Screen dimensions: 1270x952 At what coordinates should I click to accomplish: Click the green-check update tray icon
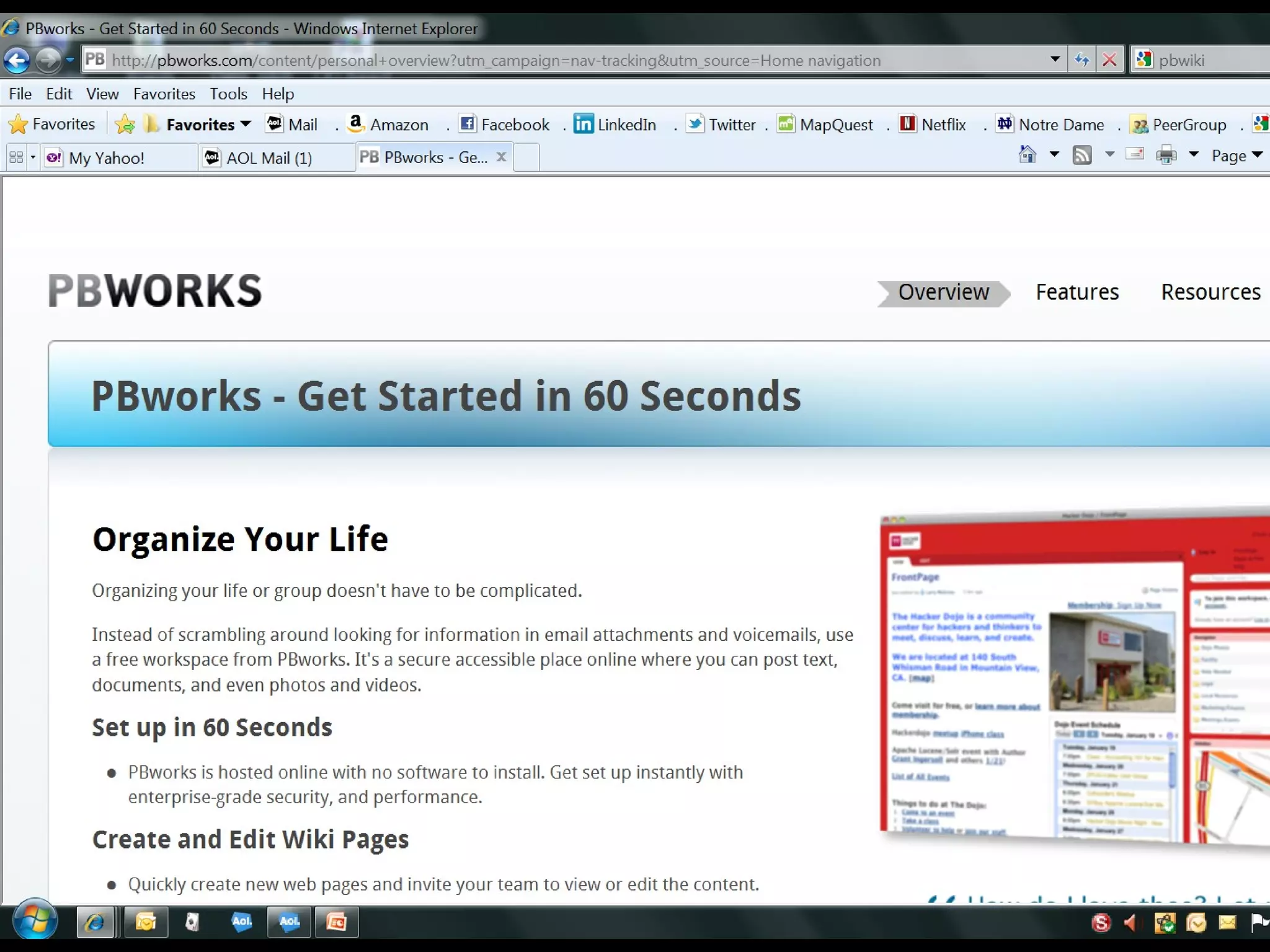[1165, 923]
